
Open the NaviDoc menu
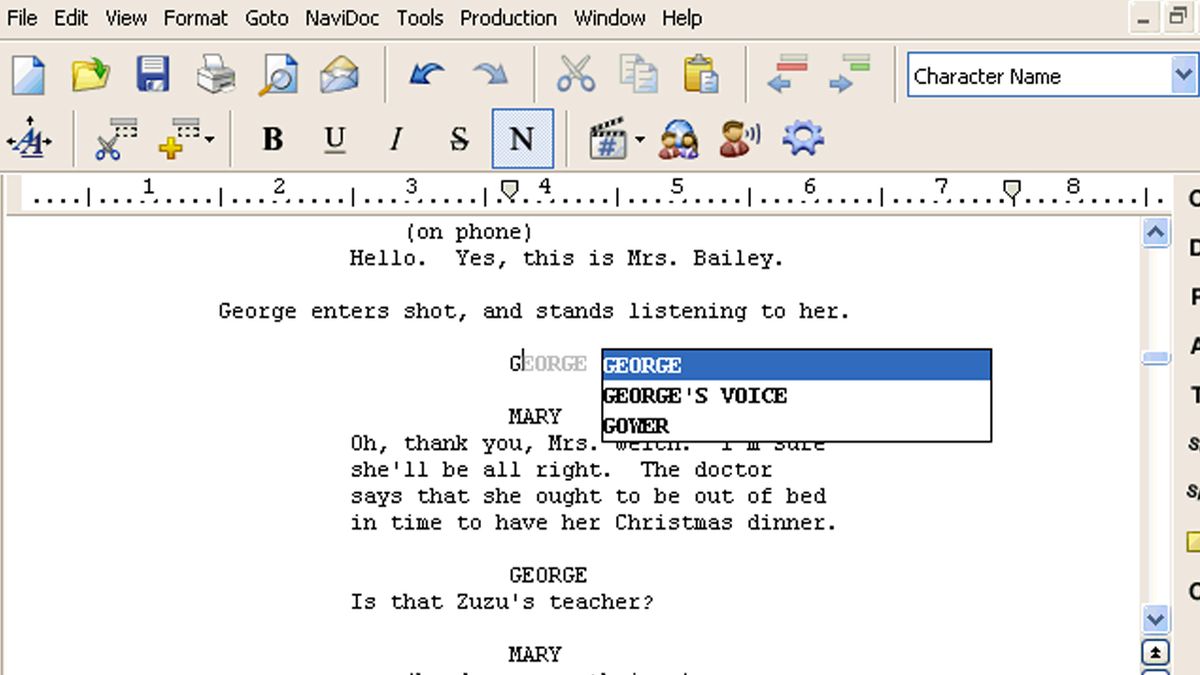pyautogui.click(x=342, y=17)
